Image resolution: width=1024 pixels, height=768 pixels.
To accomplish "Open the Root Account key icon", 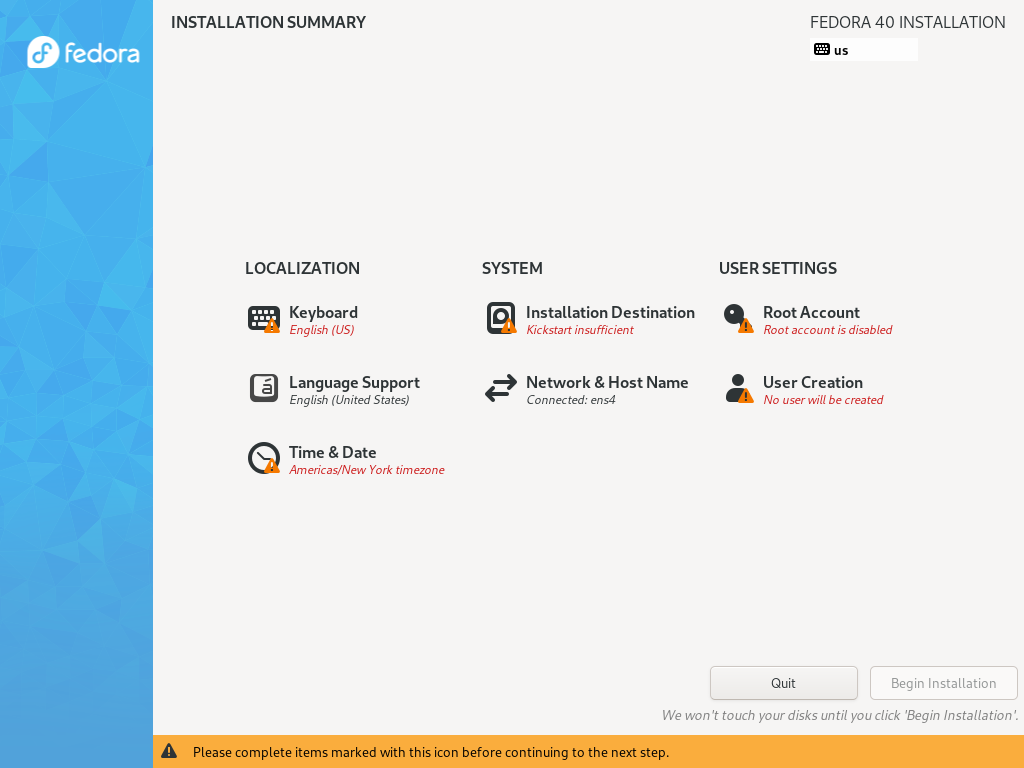I will click(738, 318).
